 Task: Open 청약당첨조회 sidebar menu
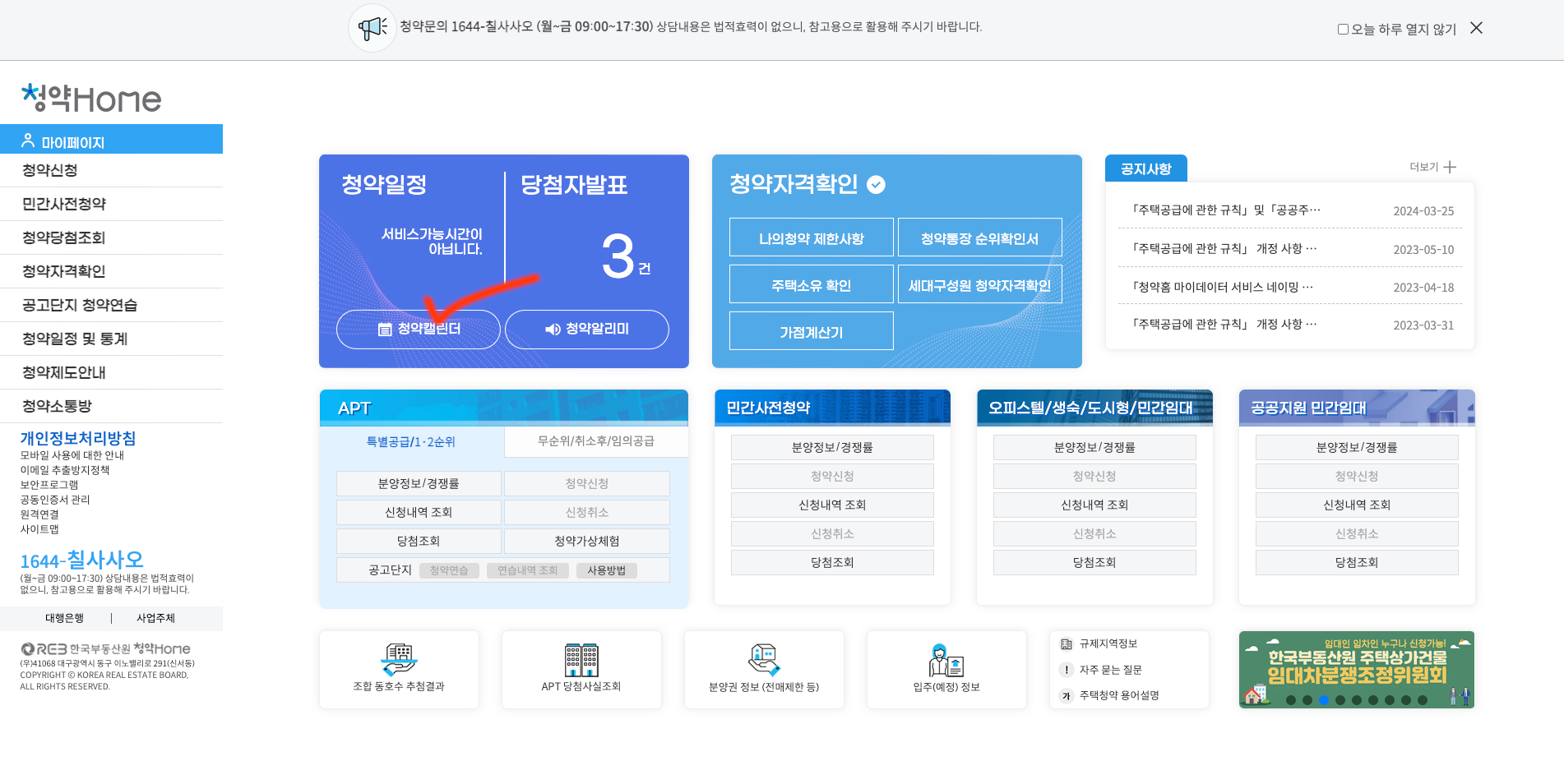[x=111, y=238]
